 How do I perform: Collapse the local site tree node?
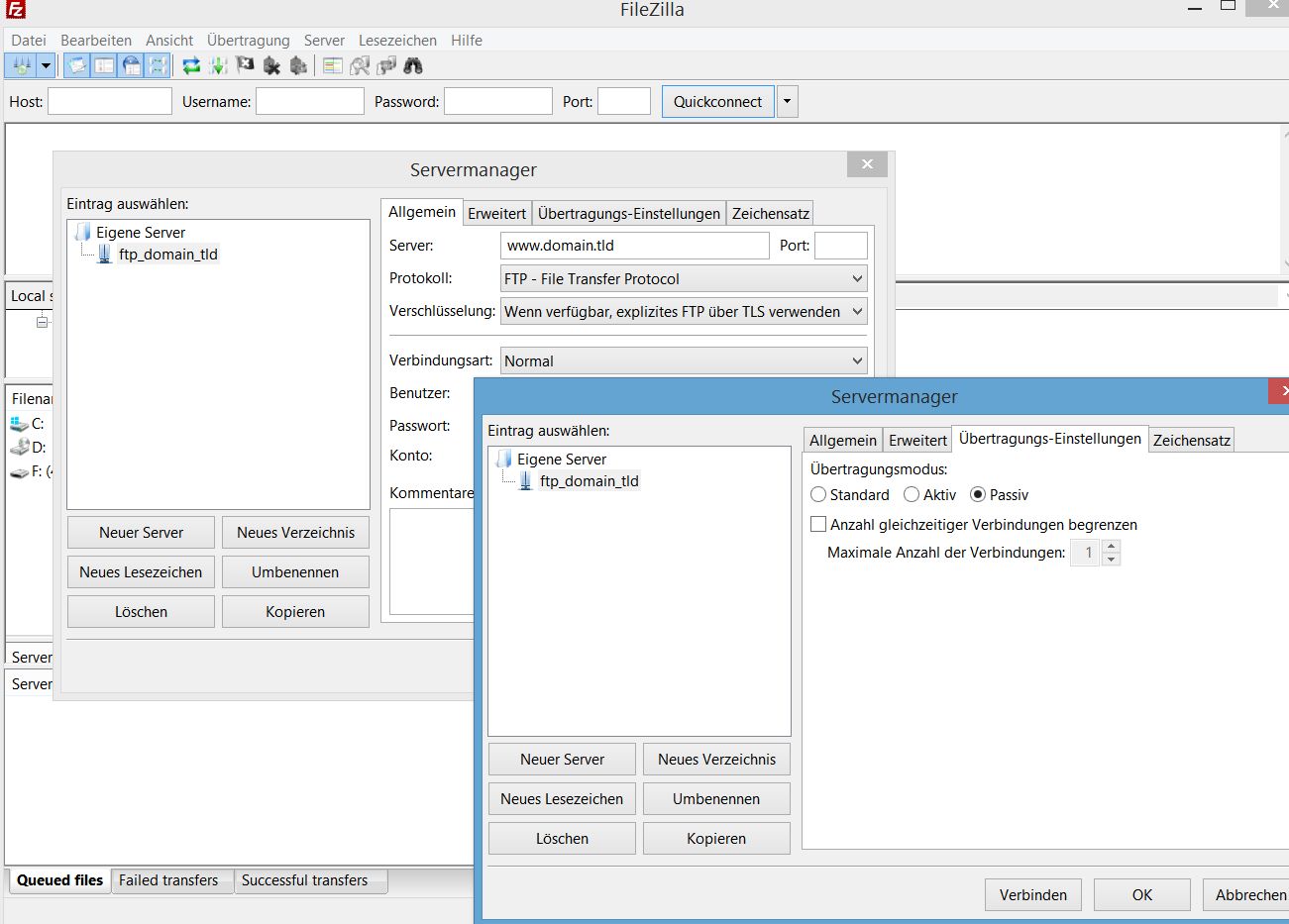(42, 322)
